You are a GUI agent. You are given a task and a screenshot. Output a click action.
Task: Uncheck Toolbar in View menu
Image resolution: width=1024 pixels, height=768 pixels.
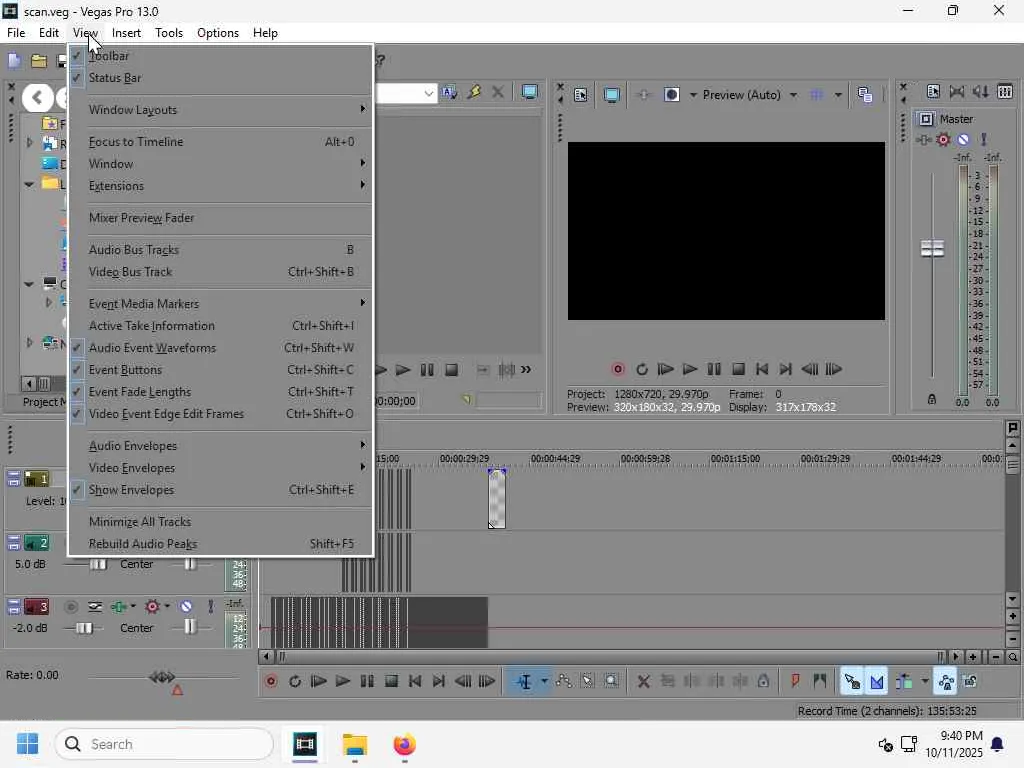point(221,56)
